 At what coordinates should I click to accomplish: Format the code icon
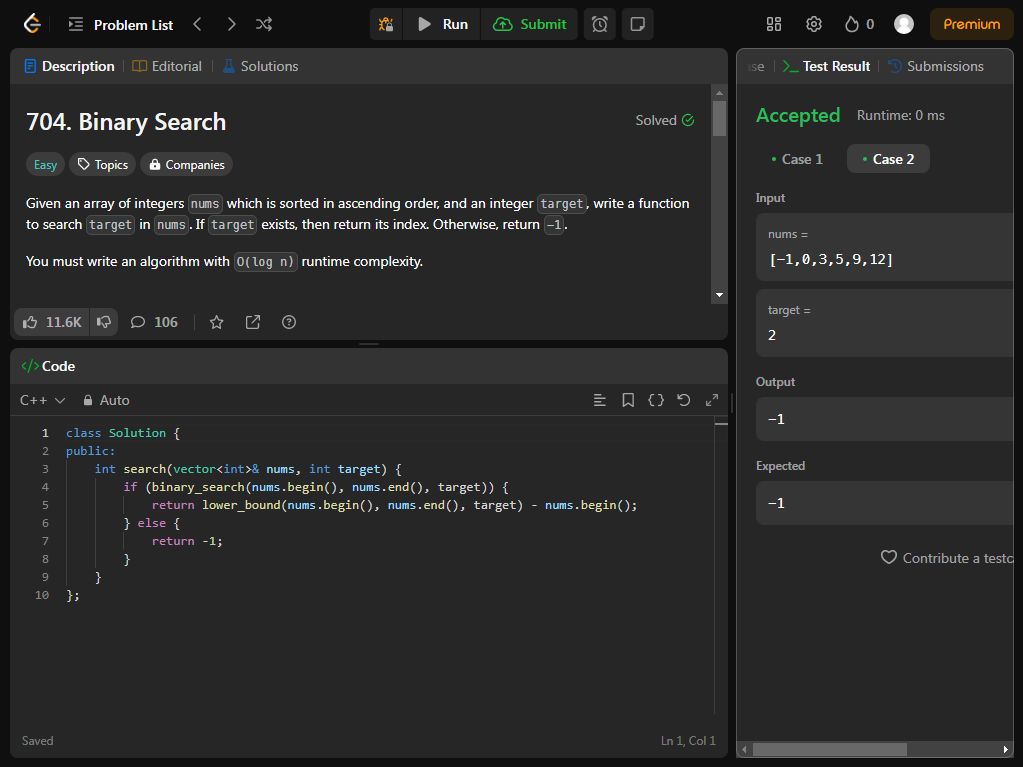(600, 400)
